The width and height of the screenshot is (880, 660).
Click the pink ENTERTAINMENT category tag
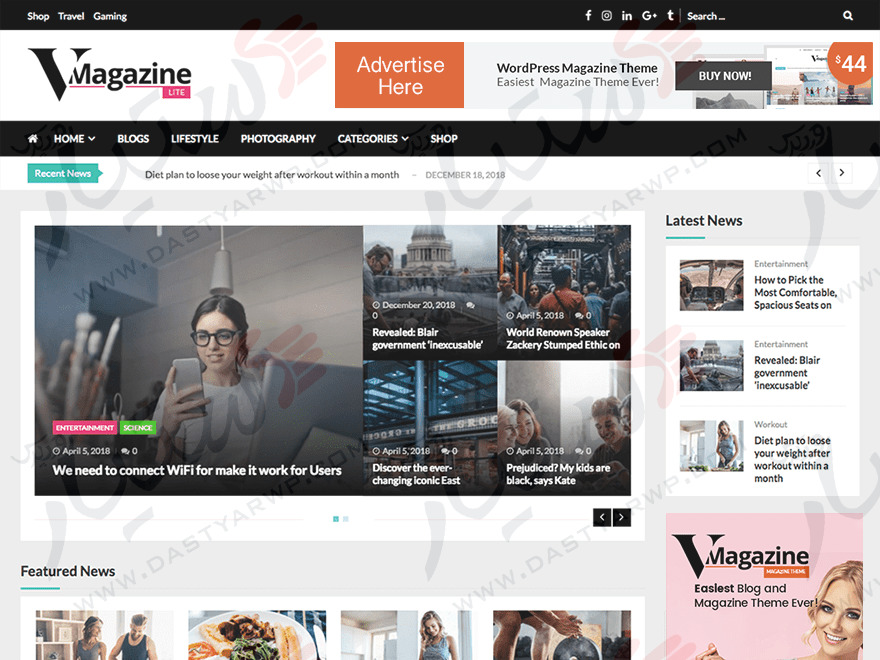click(x=85, y=428)
